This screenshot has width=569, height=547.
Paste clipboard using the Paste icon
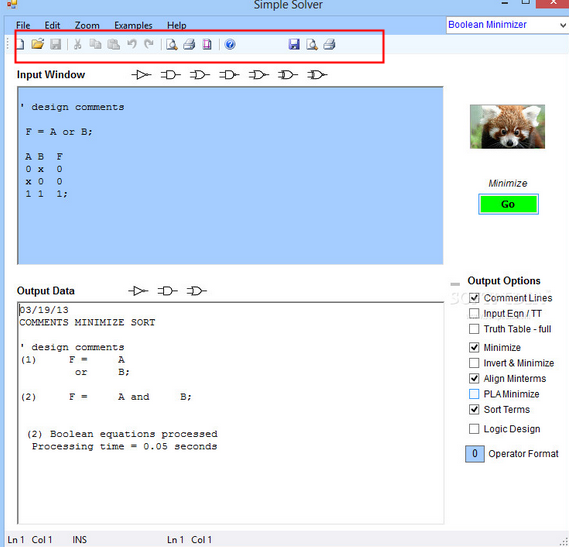point(114,44)
